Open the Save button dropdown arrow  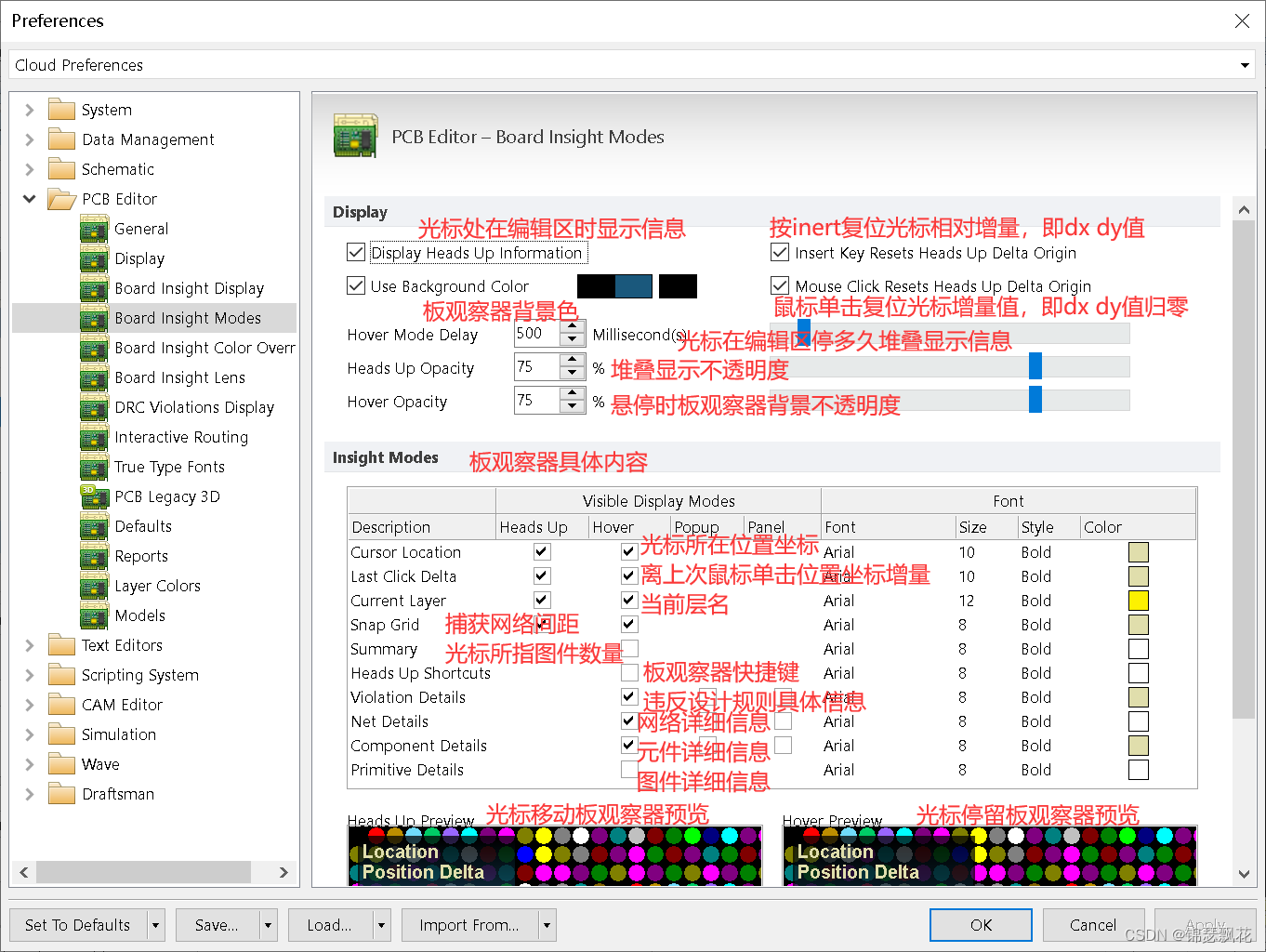(268, 925)
